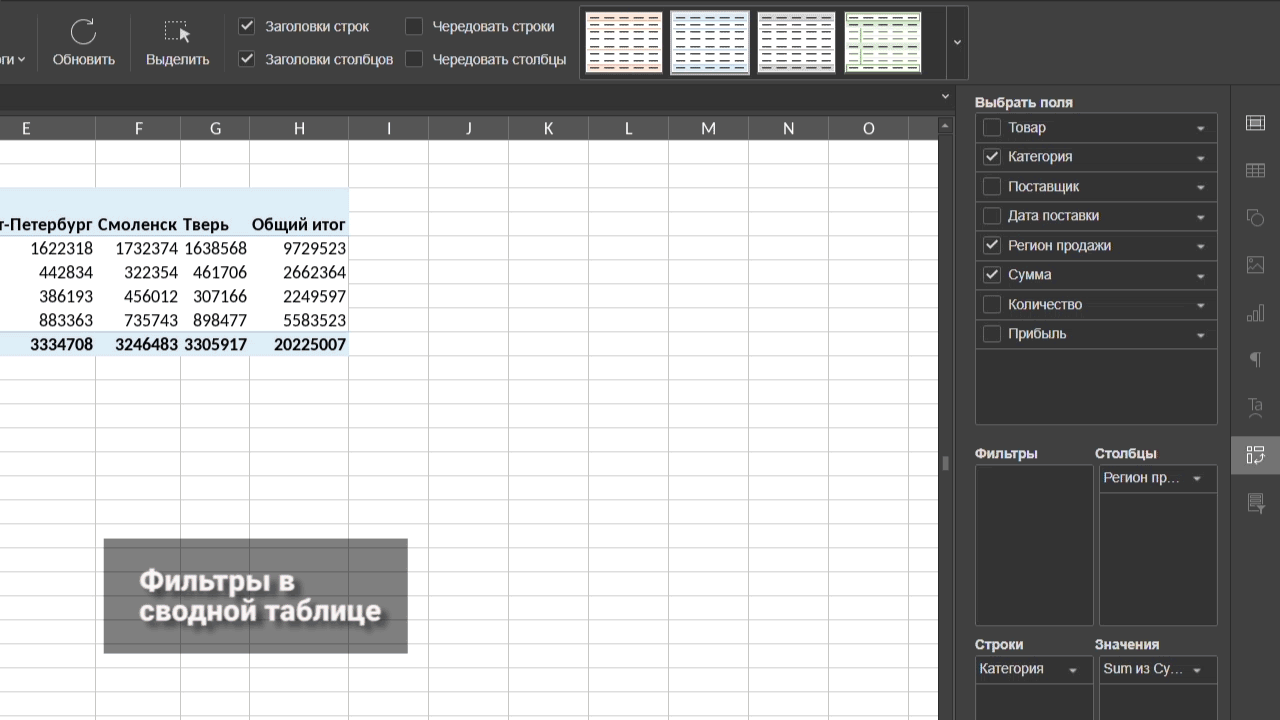This screenshot has width=1280, height=720.
Task: Open dropdown arrow for Прибыль field
Action: click(x=1201, y=335)
